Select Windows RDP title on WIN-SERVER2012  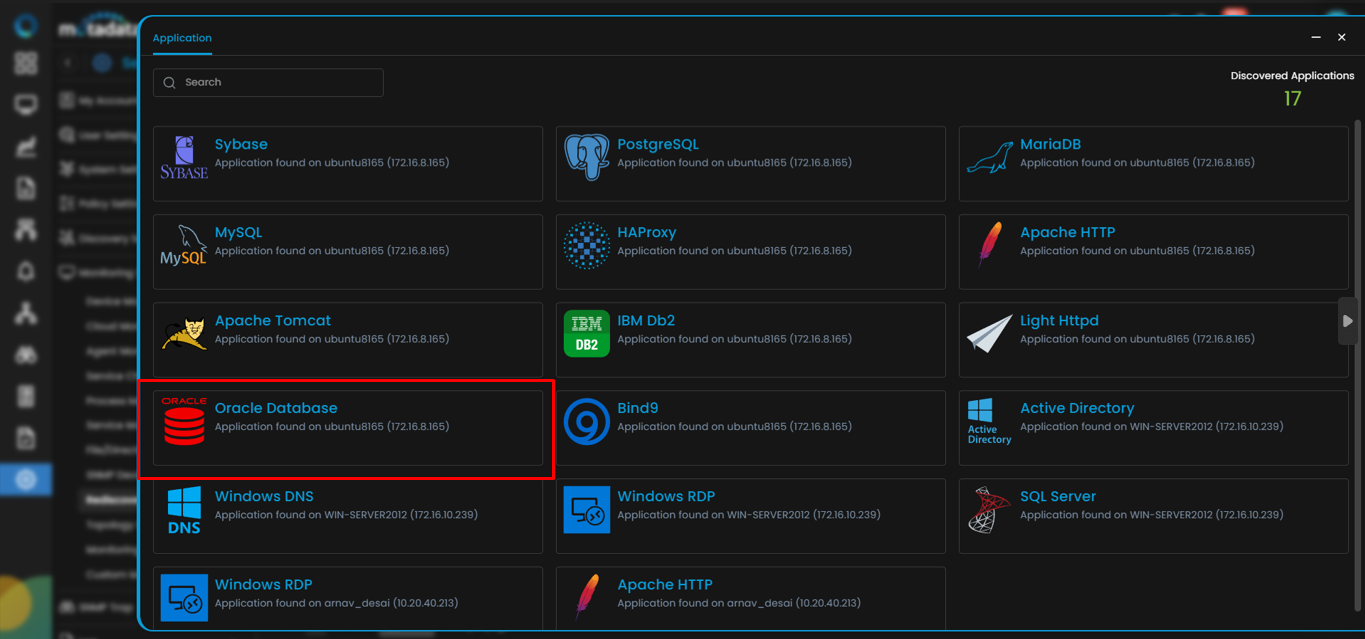tap(666, 496)
